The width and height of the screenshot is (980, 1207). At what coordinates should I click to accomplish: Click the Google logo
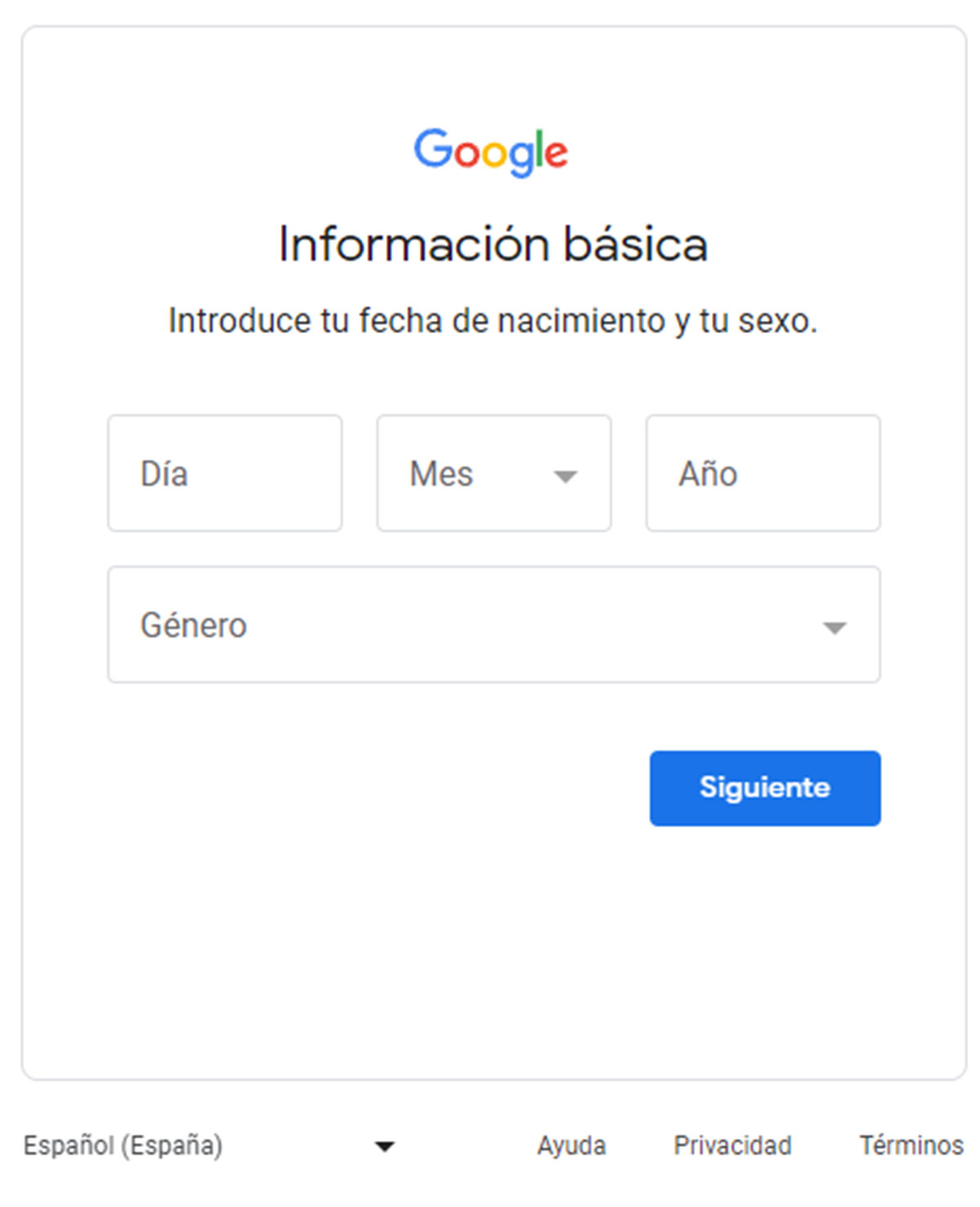pyautogui.click(x=491, y=152)
